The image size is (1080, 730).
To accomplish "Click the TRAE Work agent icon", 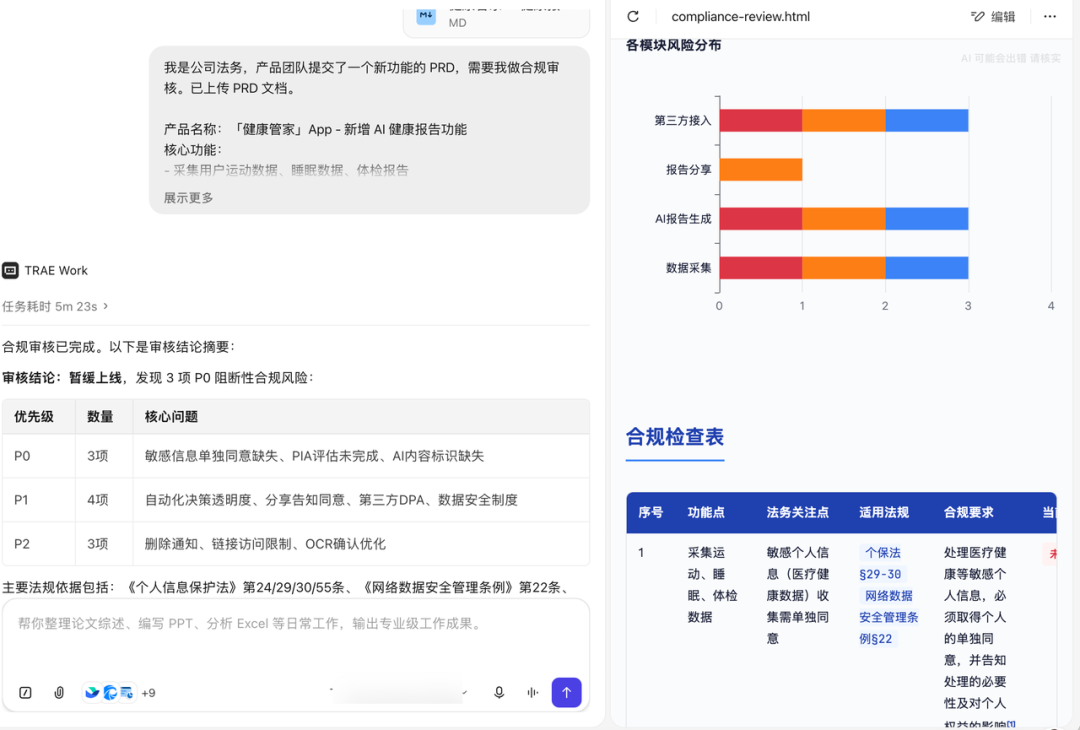I will [10, 271].
